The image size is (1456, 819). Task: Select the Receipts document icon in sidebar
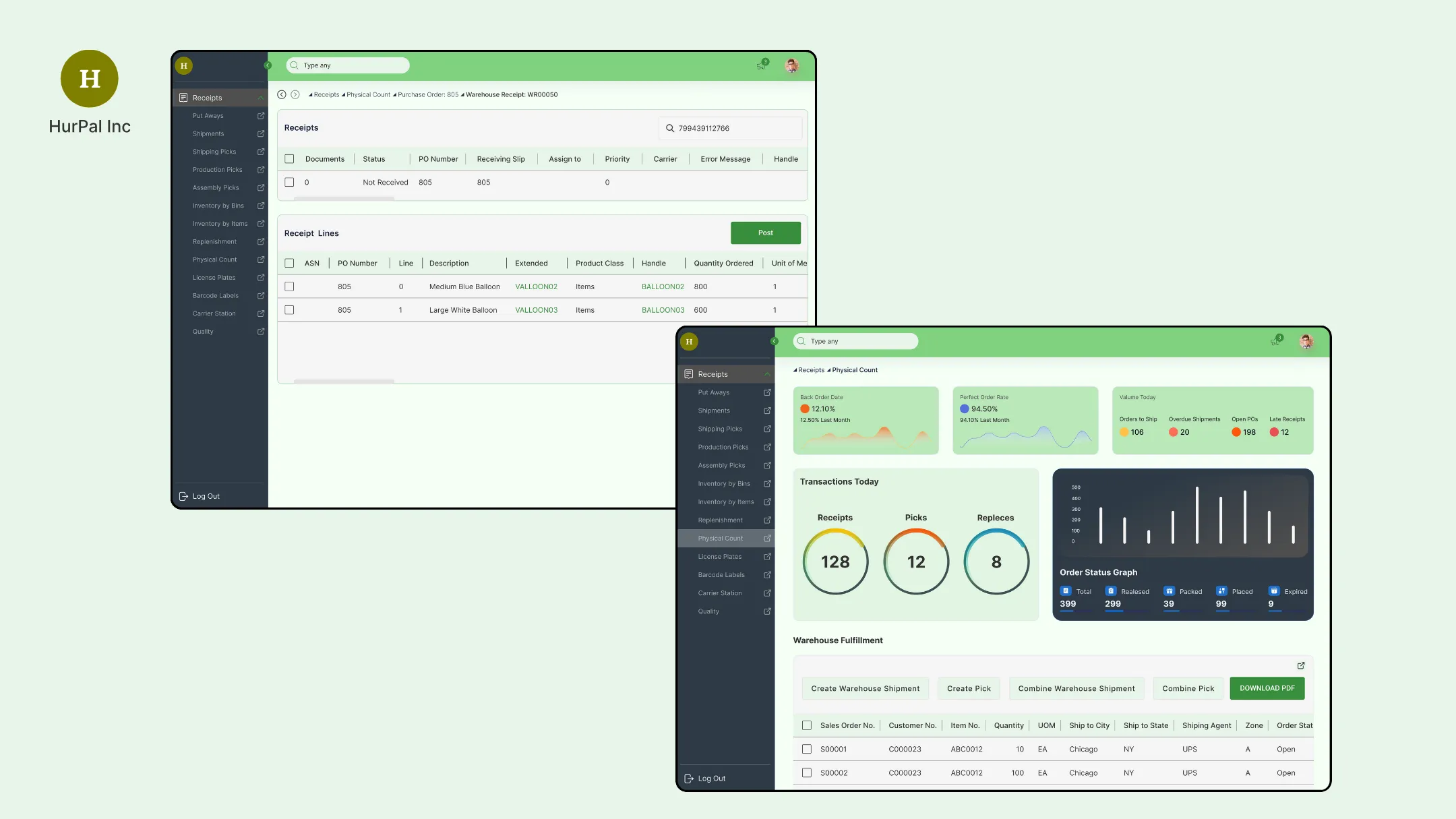click(x=184, y=97)
